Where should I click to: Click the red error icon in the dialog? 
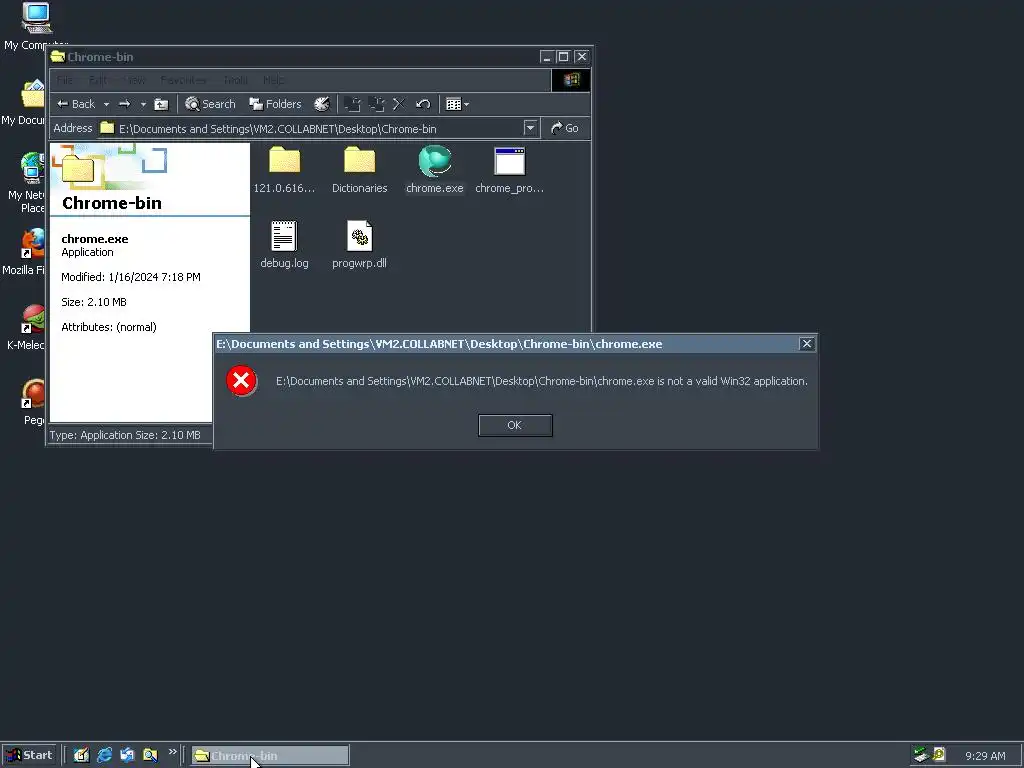point(241,380)
